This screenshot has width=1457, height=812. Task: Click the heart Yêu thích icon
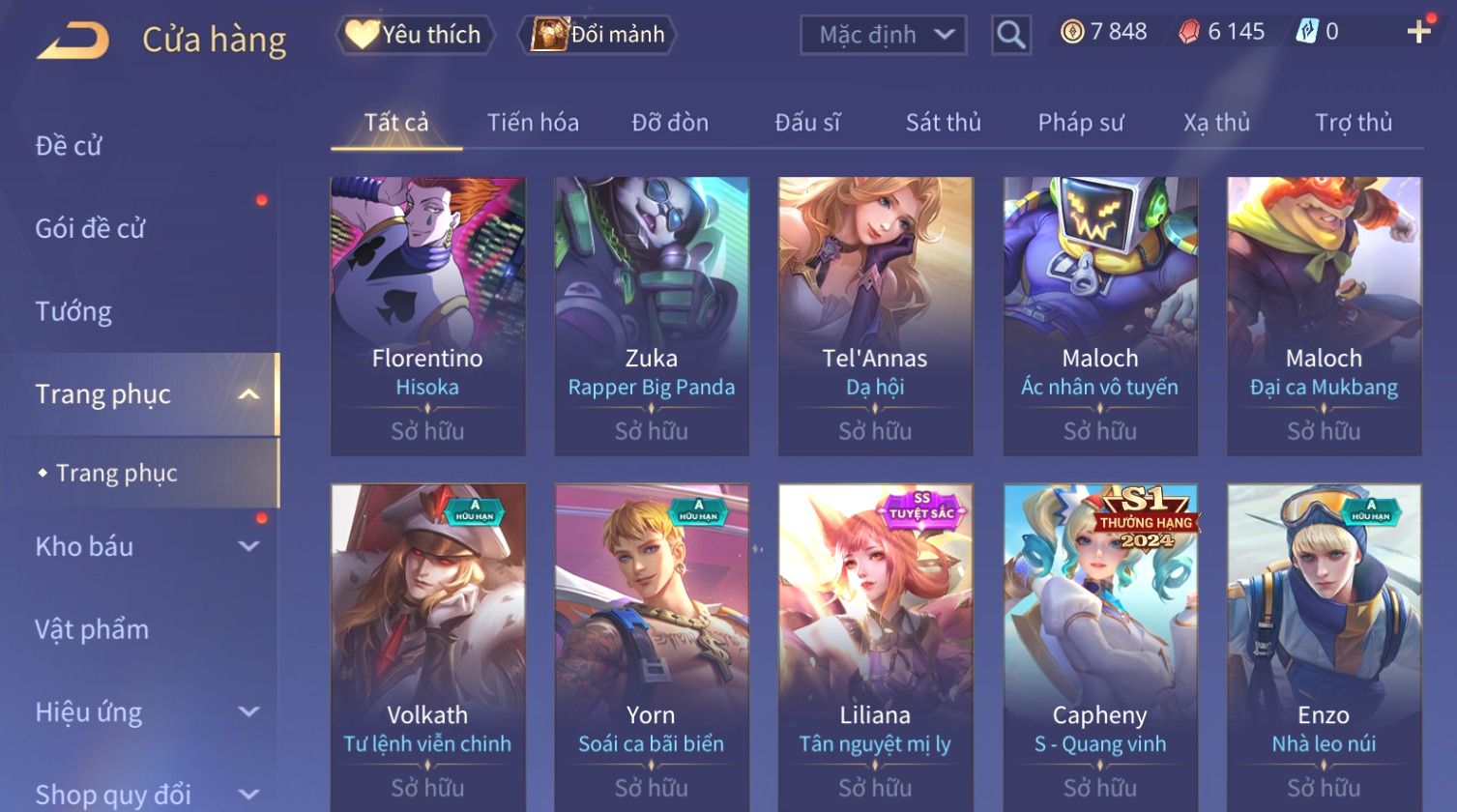(363, 35)
